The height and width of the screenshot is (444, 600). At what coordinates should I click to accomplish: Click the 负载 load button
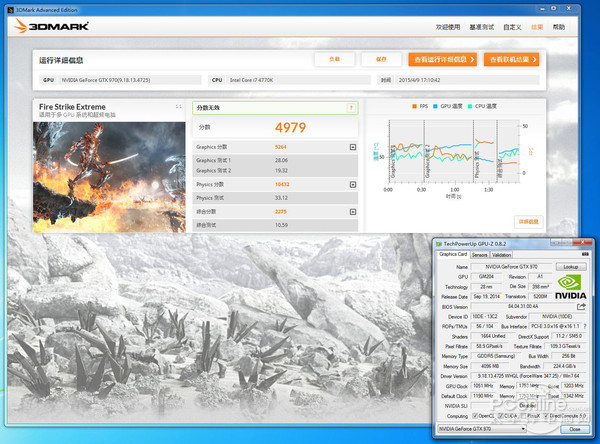coord(334,59)
